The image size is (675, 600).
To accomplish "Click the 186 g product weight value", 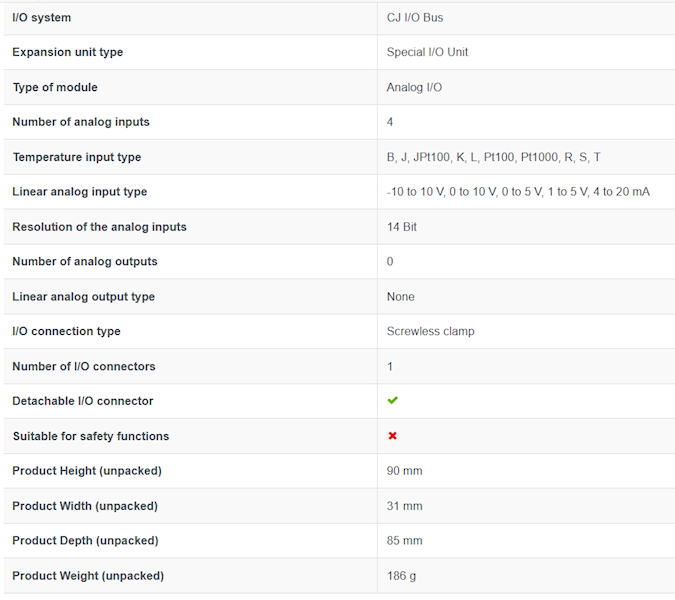I will 401,576.
